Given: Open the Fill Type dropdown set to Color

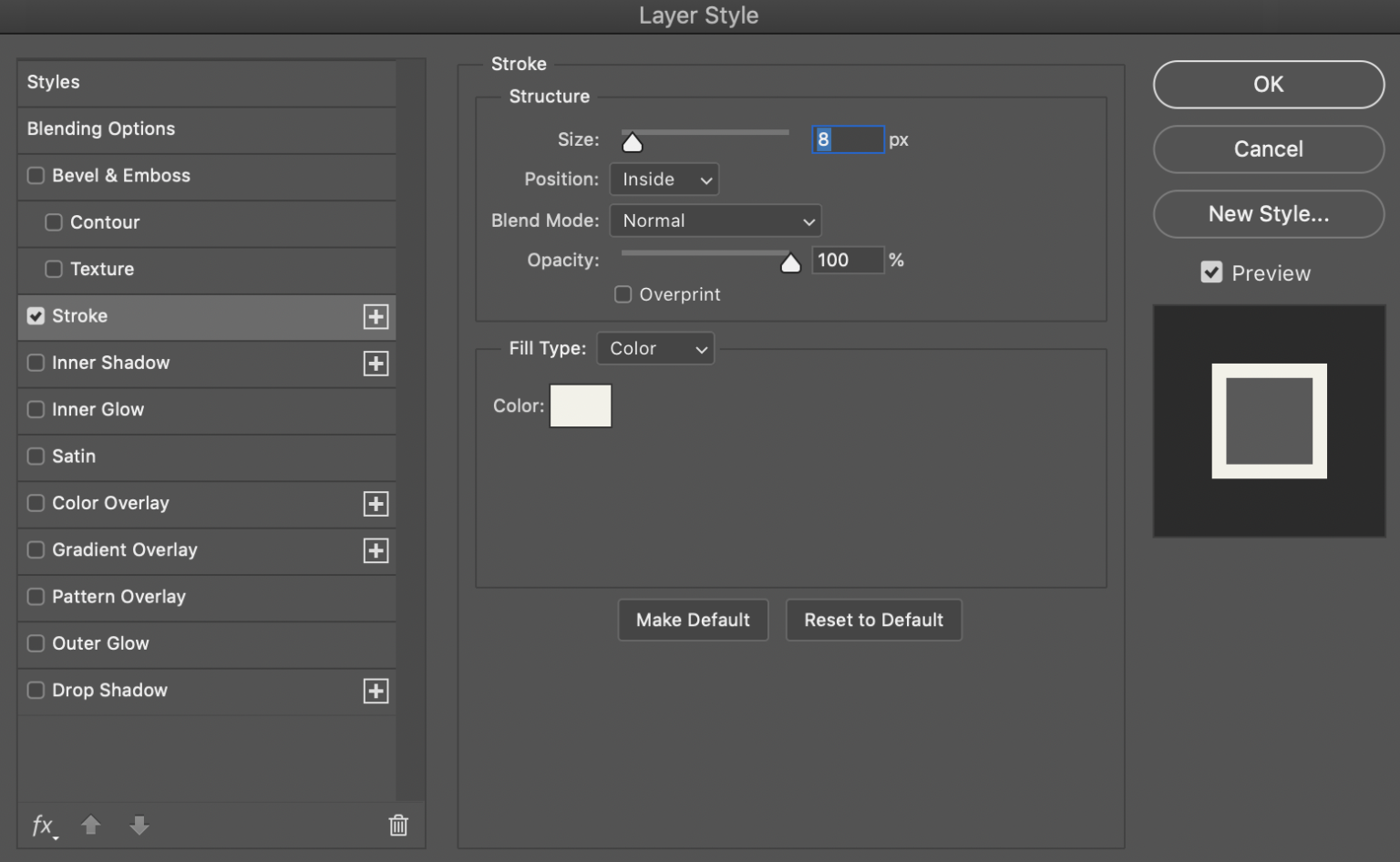Looking at the screenshot, I should [655, 348].
